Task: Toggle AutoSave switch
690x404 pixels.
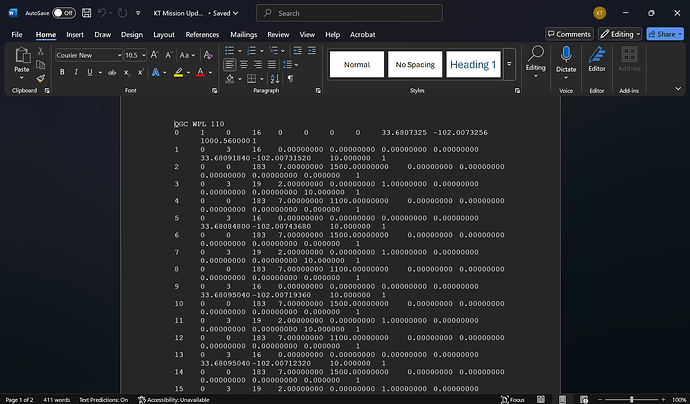Action: [x=64, y=13]
